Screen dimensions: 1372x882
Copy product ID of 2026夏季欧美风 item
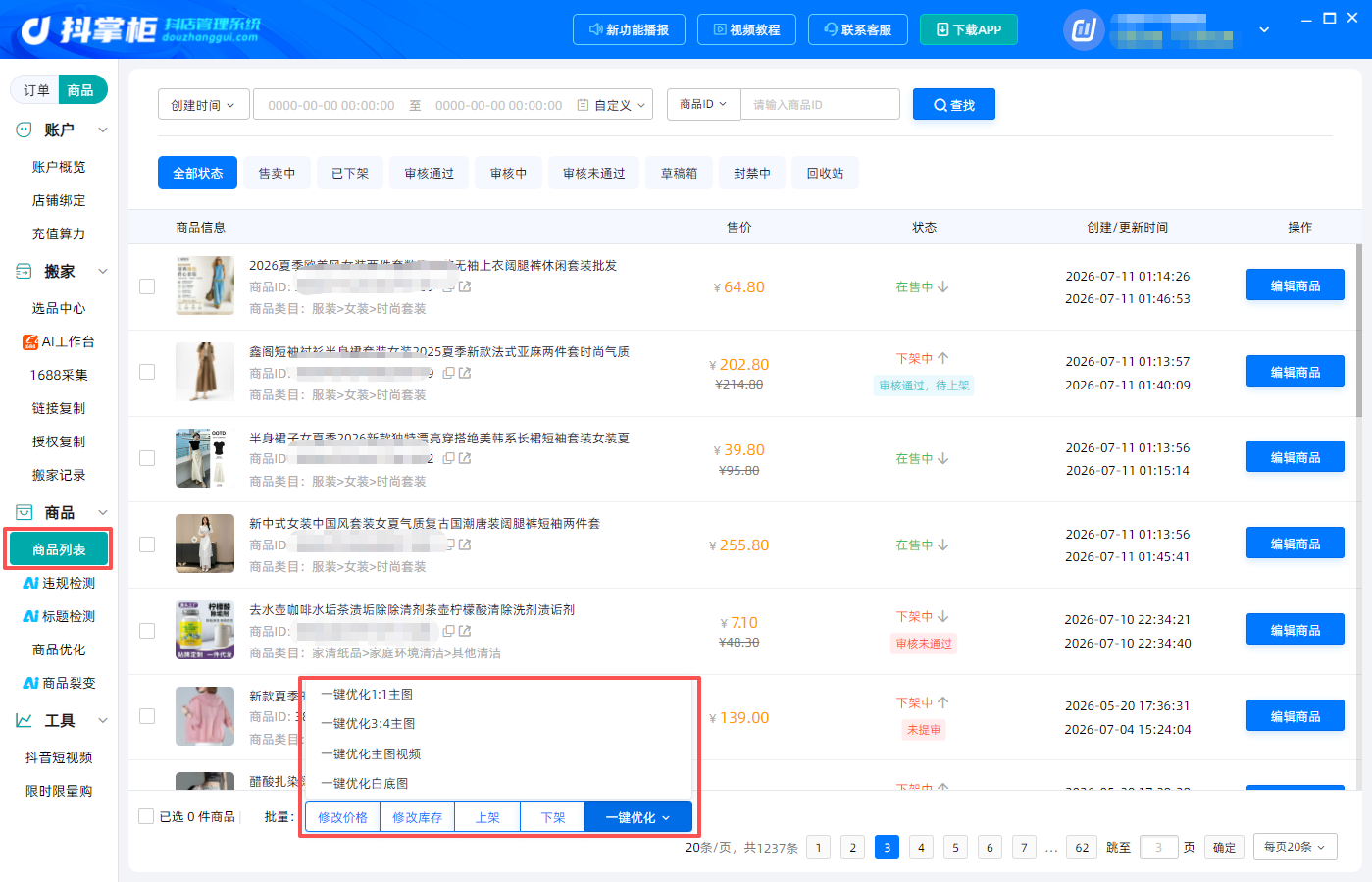(448, 286)
